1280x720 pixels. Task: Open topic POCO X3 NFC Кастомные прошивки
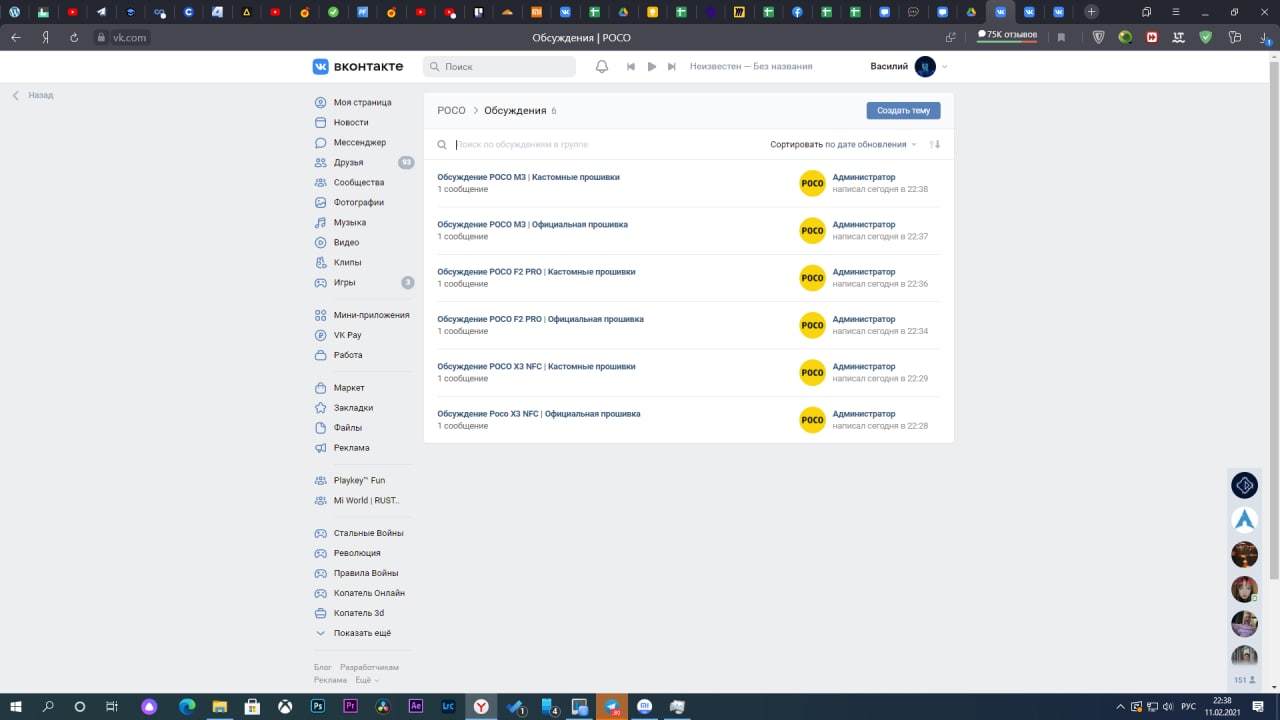(536, 366)
